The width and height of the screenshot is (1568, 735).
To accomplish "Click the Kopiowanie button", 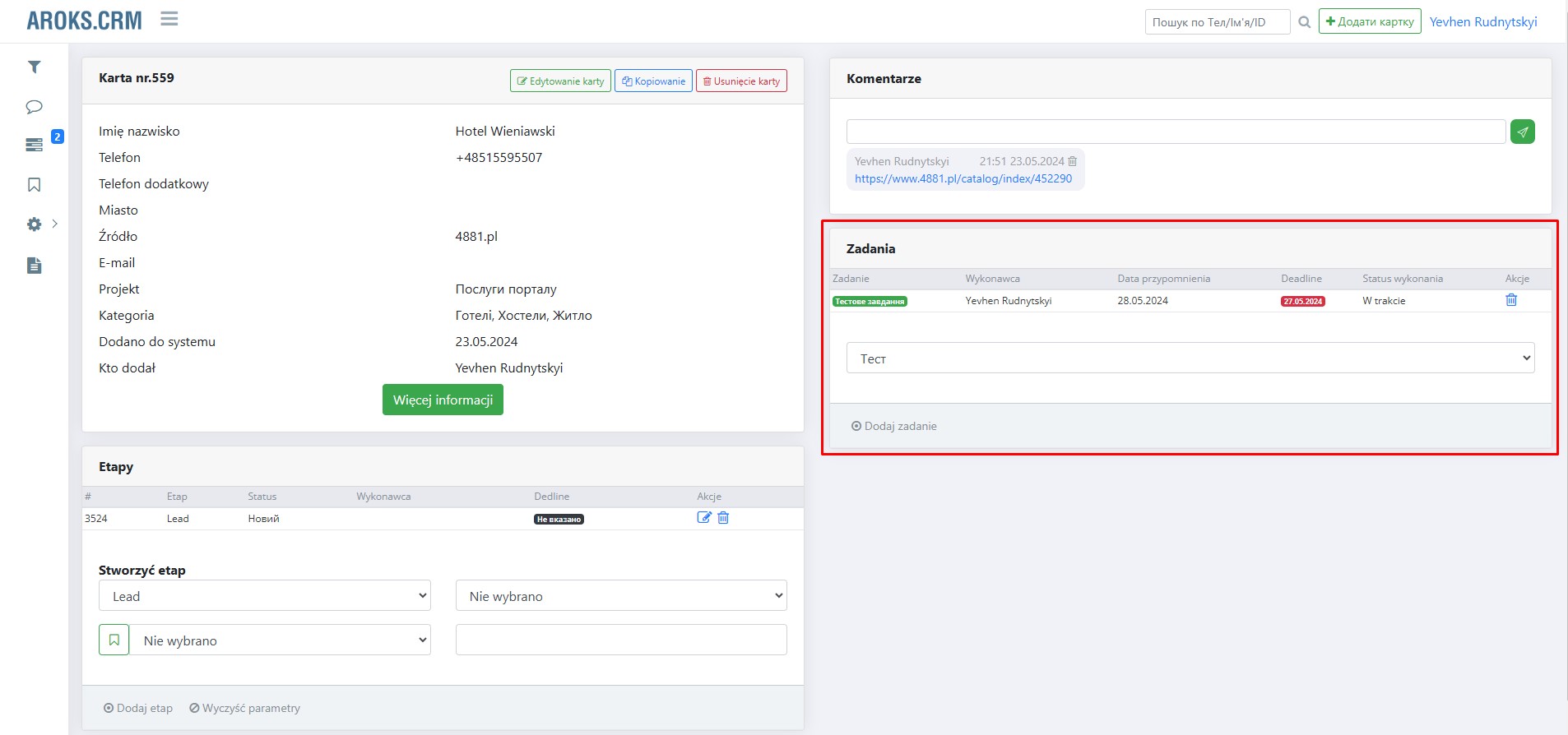I will (653, 81).
